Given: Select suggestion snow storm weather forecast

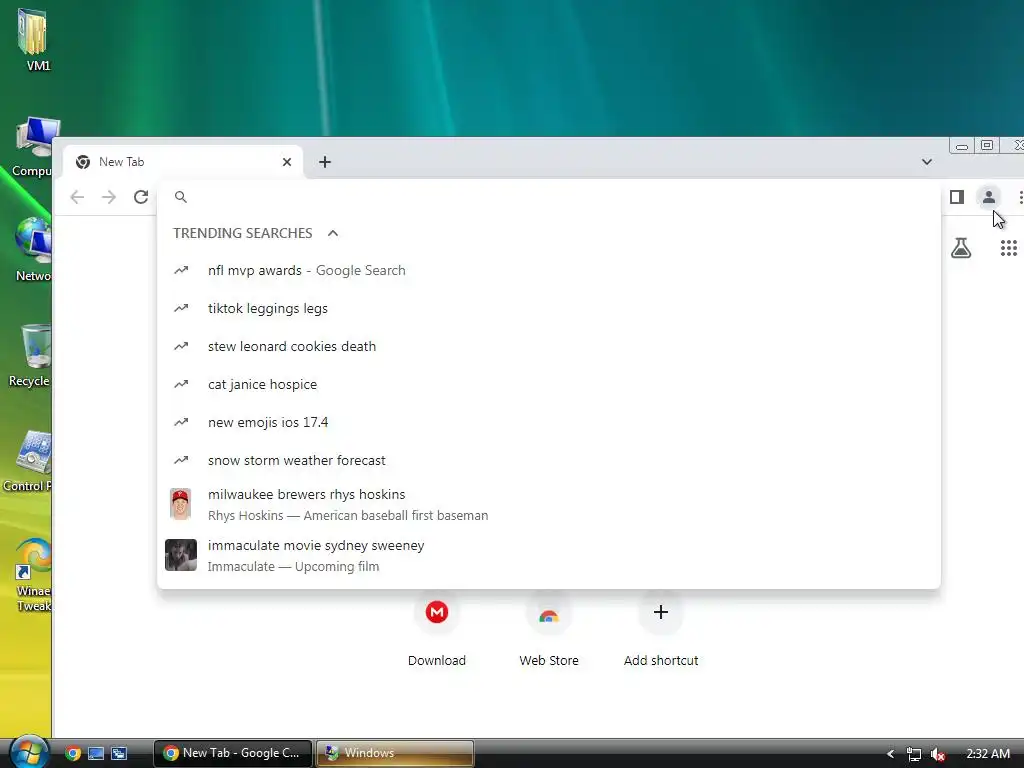Looking at the screenshot, I should (549, 460).
